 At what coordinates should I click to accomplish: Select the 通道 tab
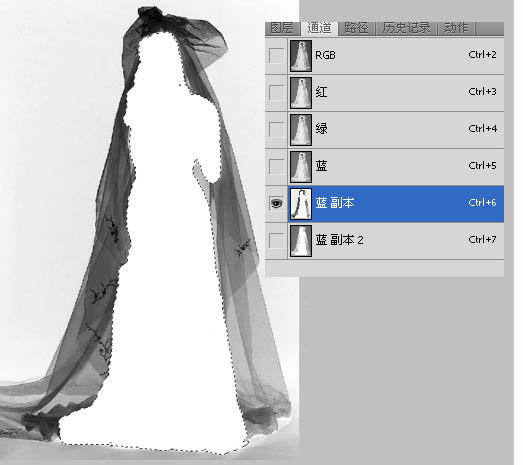coord(320,28)
